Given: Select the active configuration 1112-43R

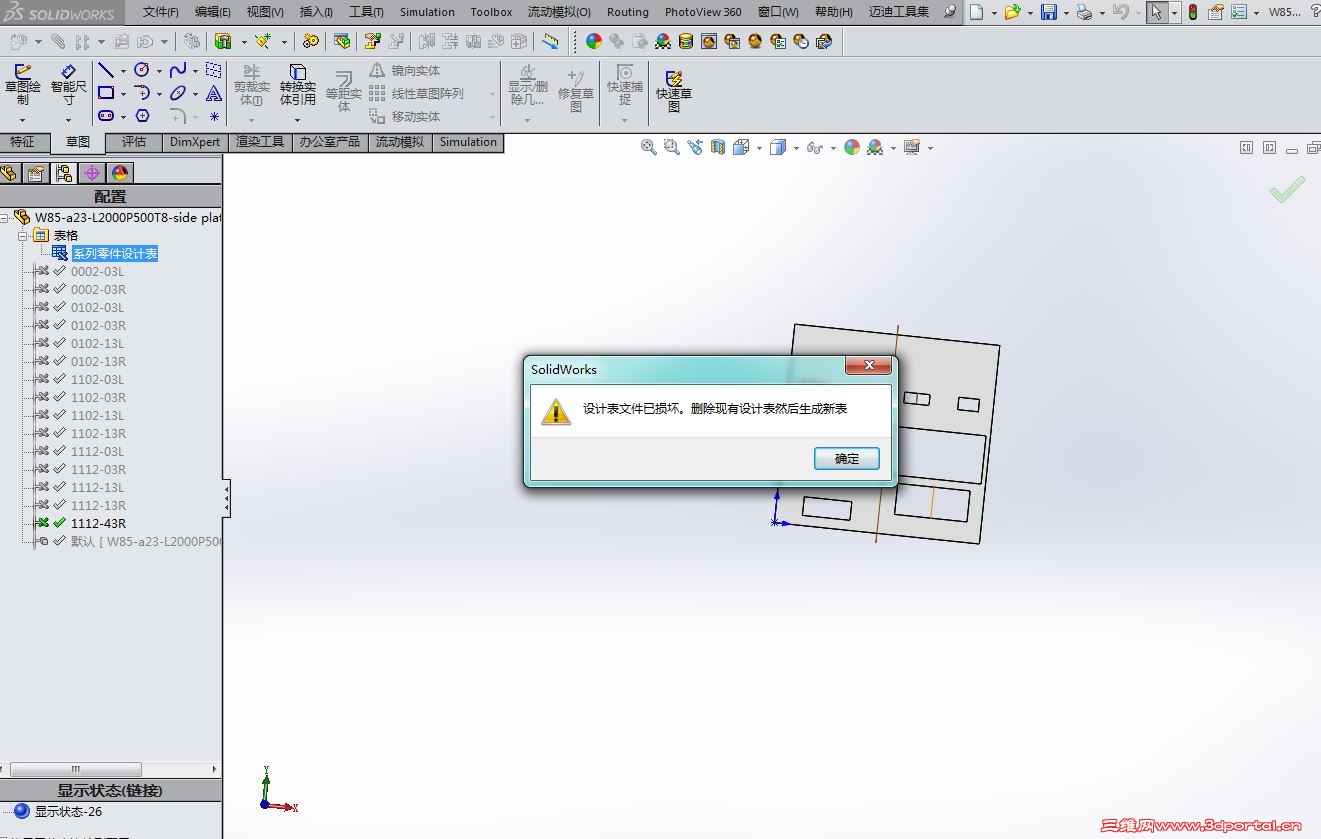Looking at the screenshot, I should [98, 524].
